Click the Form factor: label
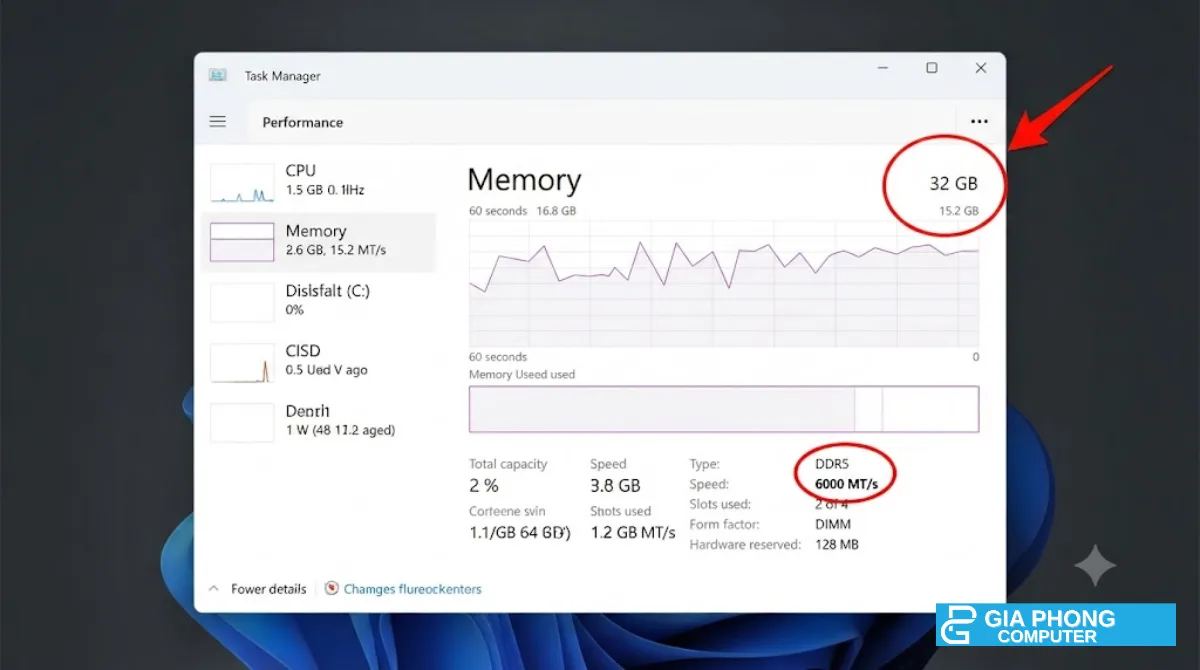Screen dimensions: 1200x670 (724, 524)
